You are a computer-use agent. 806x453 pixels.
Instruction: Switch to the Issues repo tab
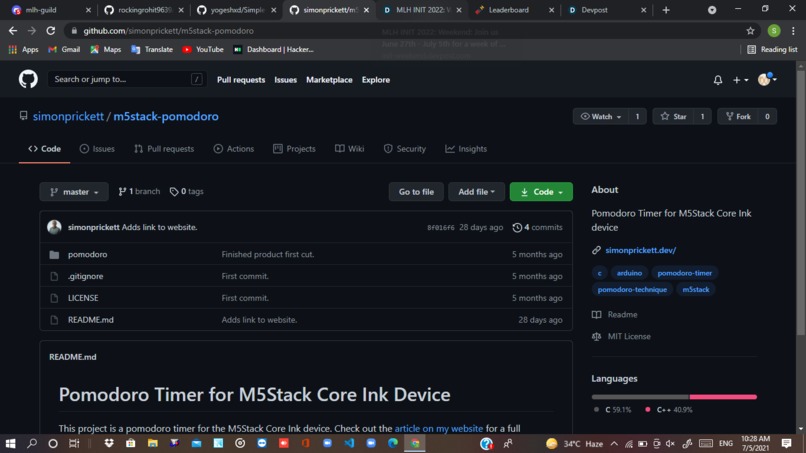(97, 149)
